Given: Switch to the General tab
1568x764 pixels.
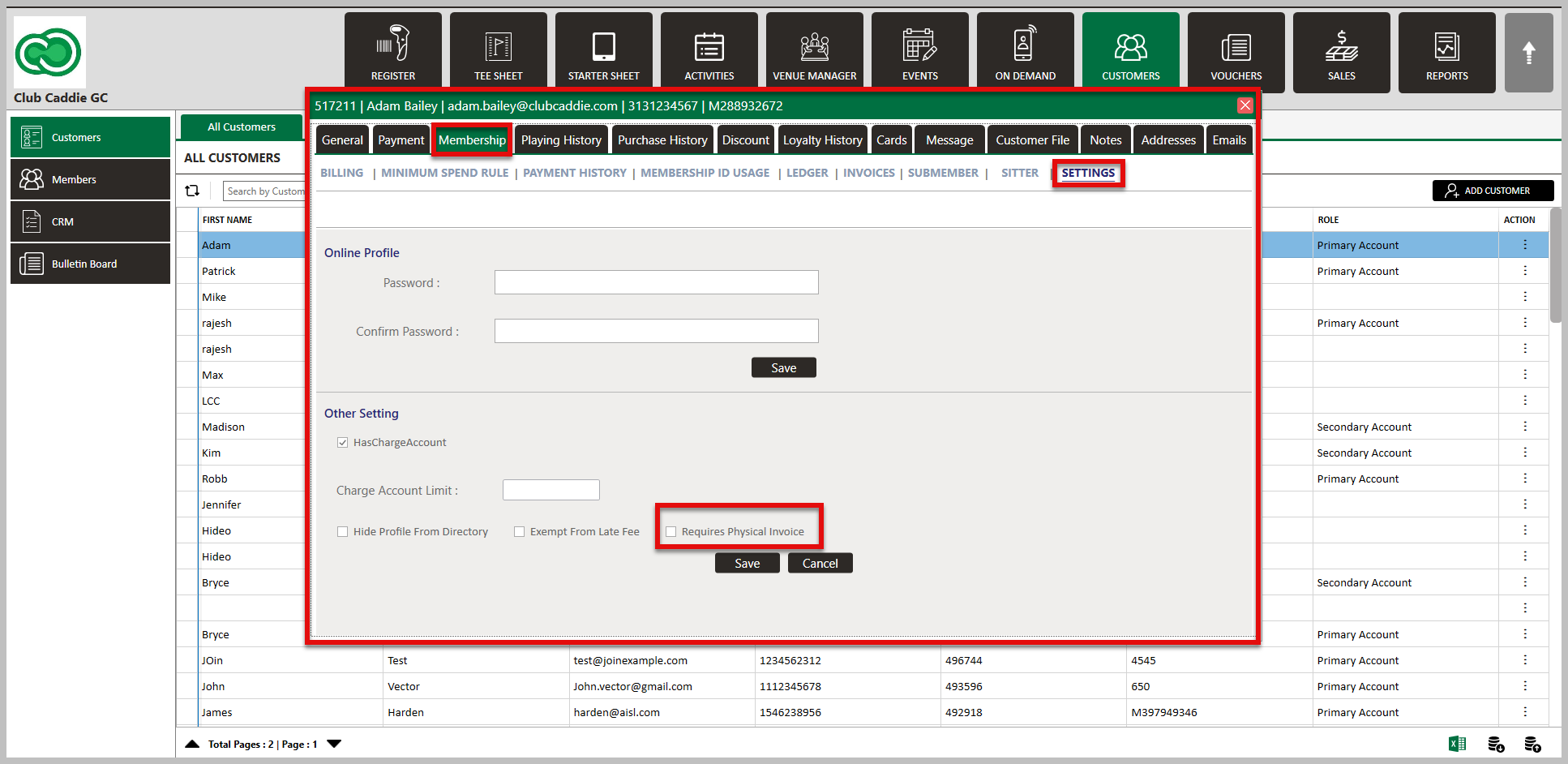Looking at the screenshot, I should tap(342, 139).
